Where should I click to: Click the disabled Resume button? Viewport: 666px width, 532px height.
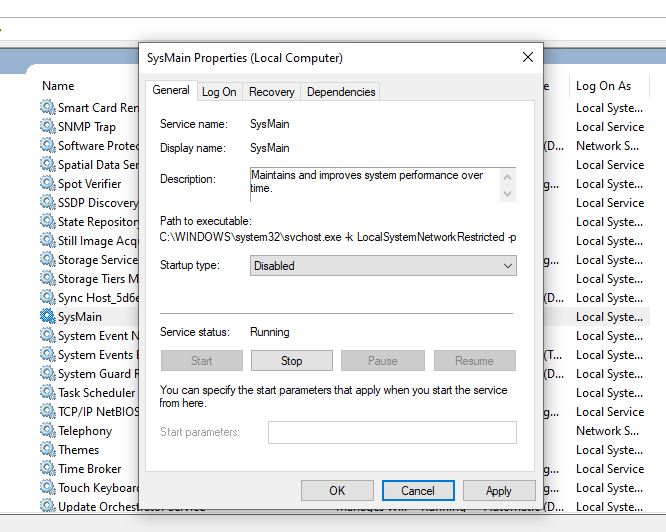coord(474,360)
